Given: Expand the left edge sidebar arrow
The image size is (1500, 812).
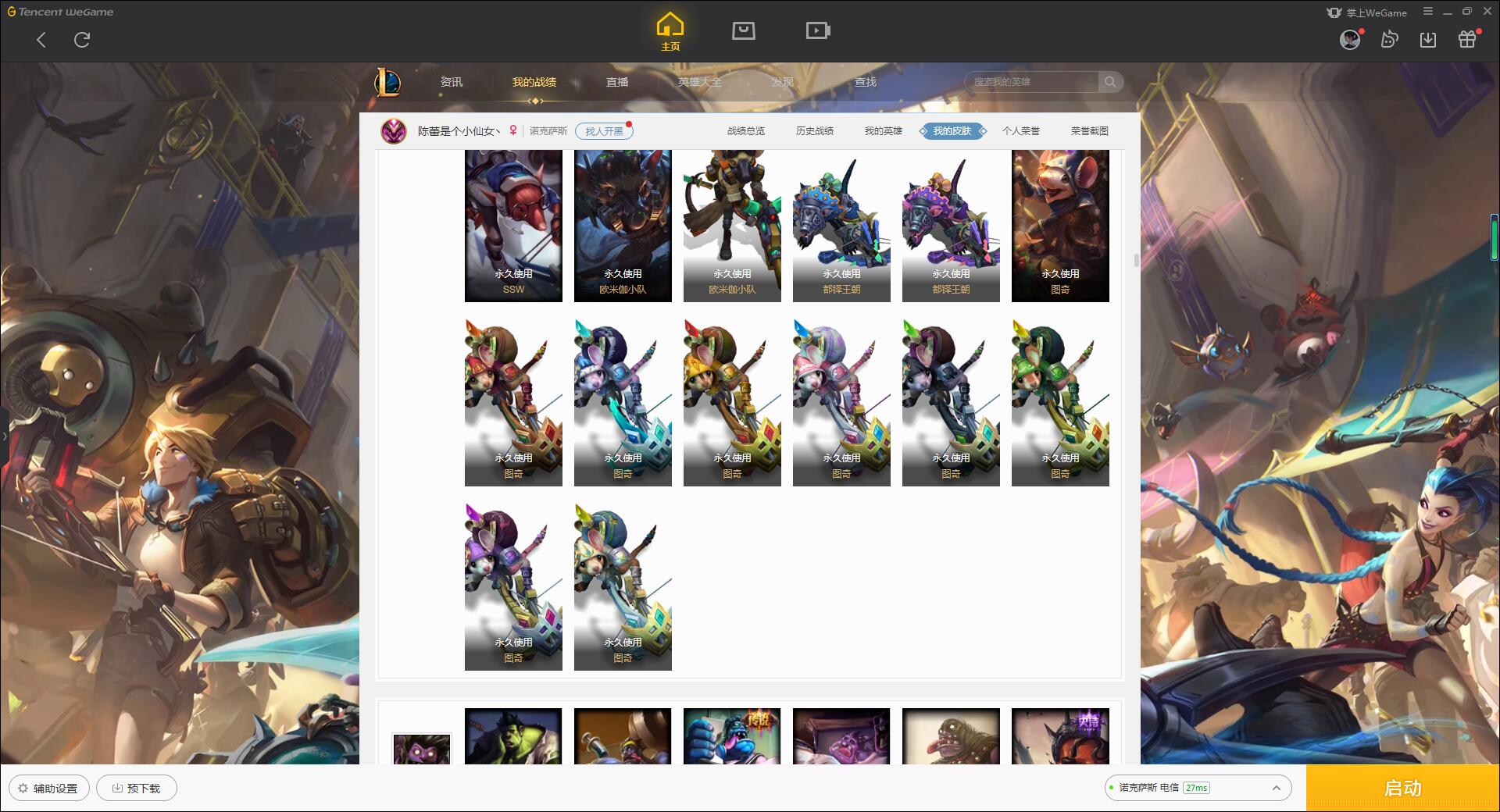Looking at the screenshot, I should click(x=4, y=436).
